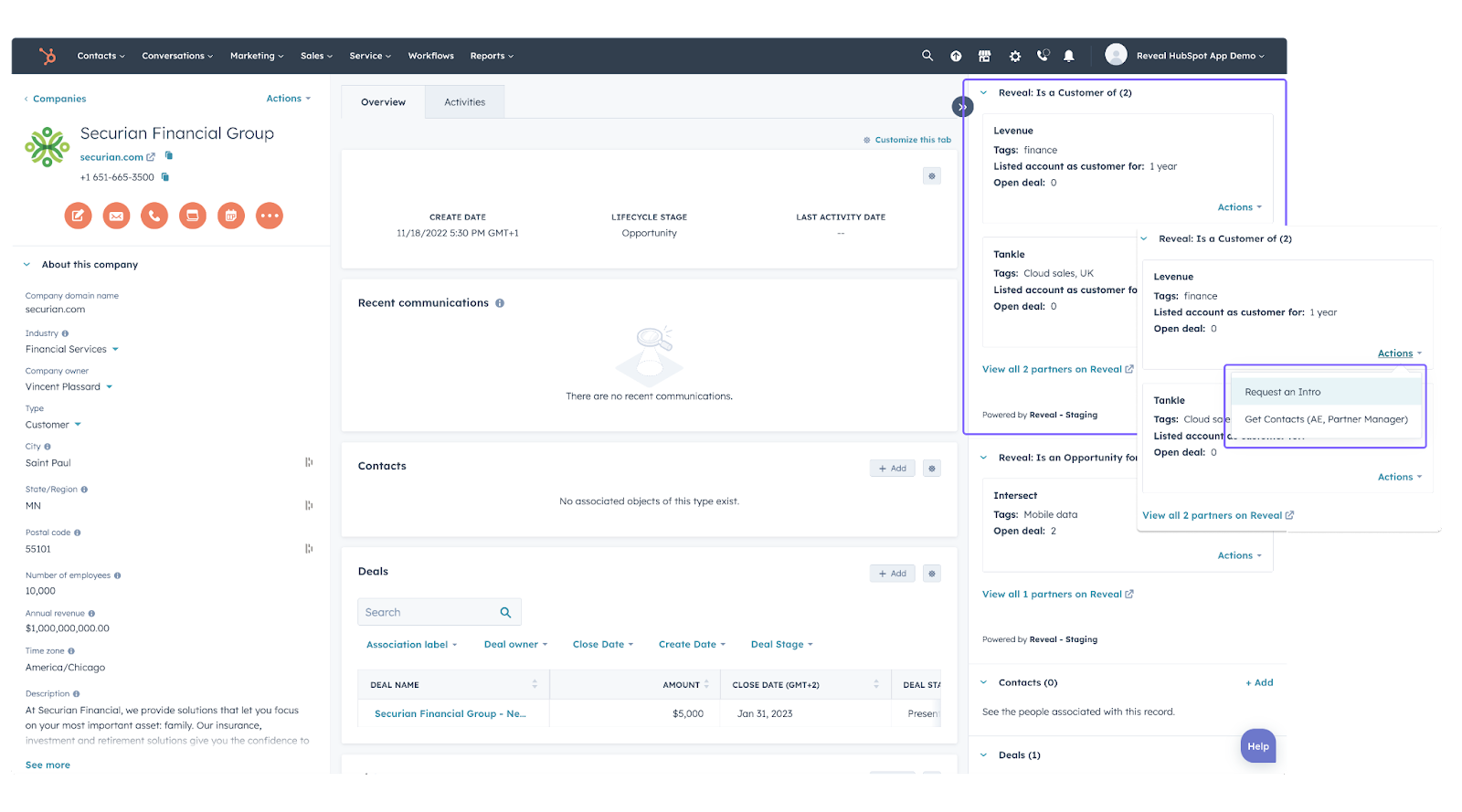Click the create note orange icon
The height and width of the screenshot is (812, 1462).
78,216
